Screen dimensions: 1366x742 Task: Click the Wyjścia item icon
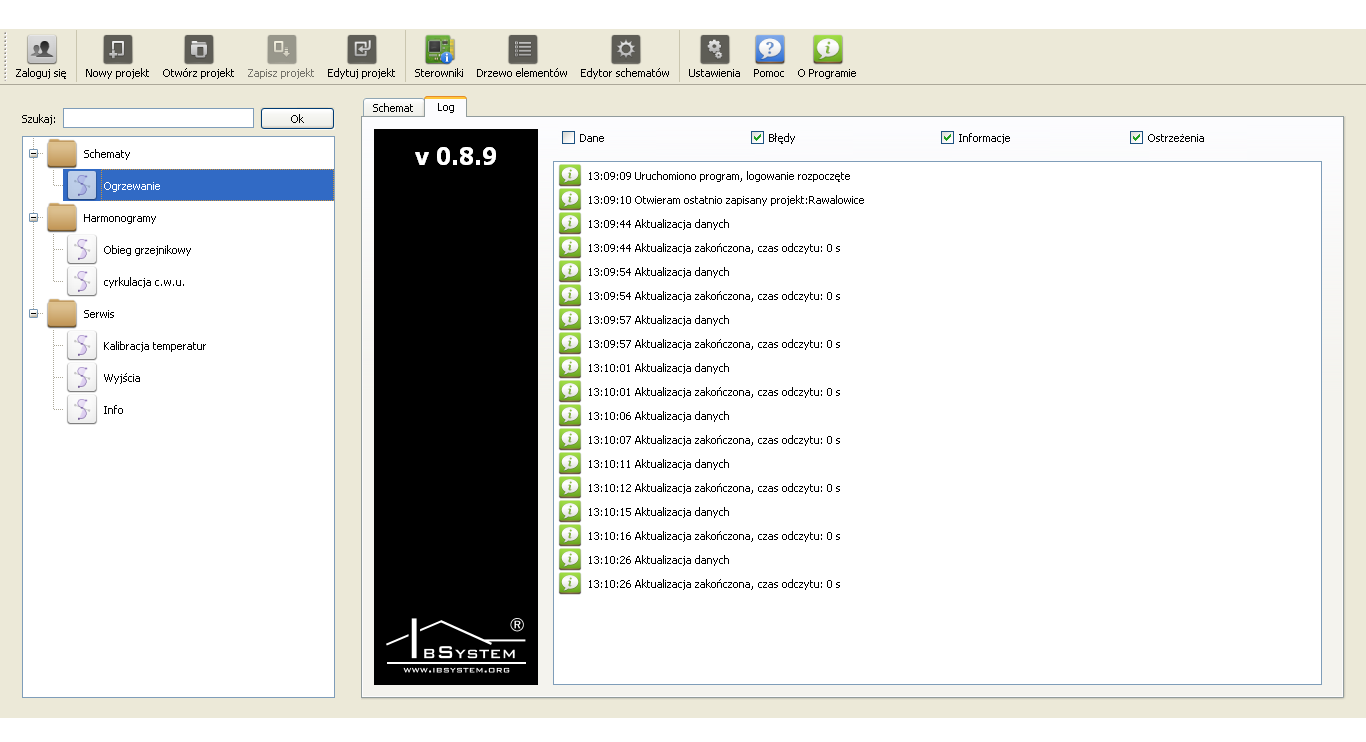pyautogui.click(x=82, y=378)
